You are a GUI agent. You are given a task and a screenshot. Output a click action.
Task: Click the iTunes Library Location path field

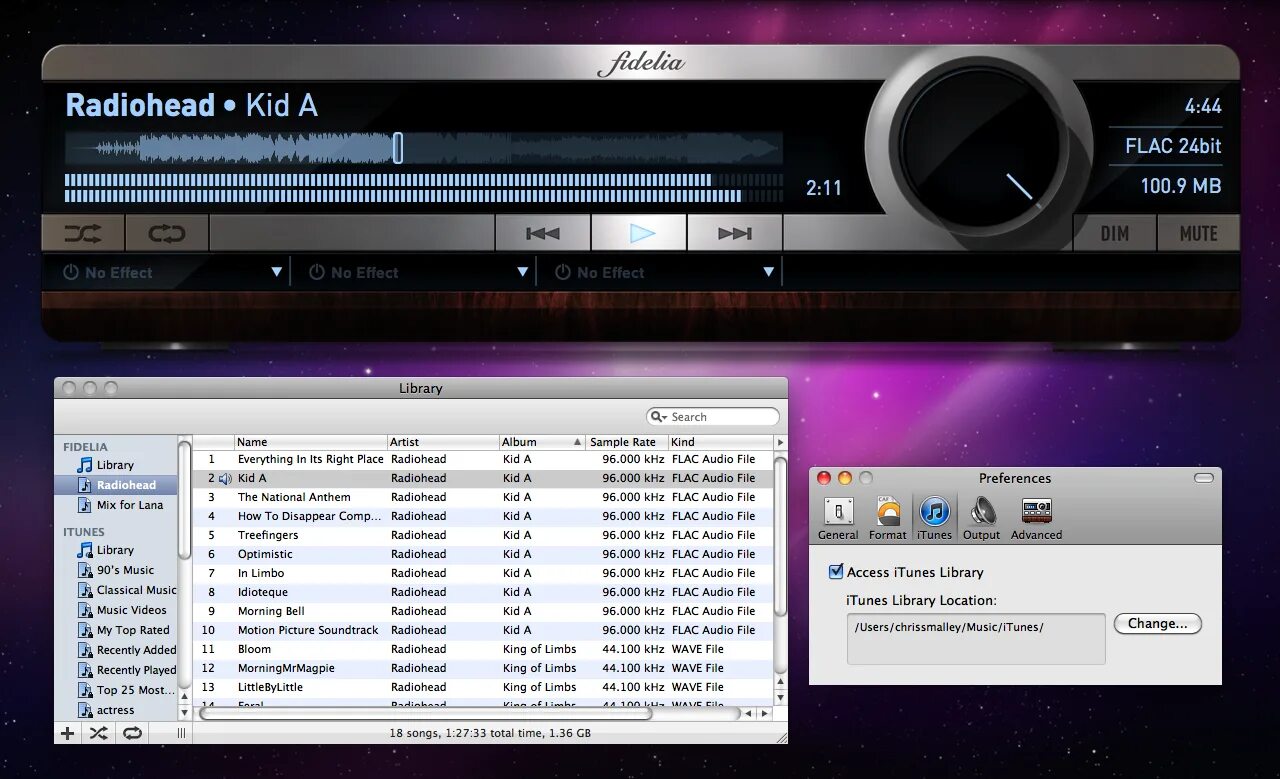pyautogui.click(x=976, y=639)
